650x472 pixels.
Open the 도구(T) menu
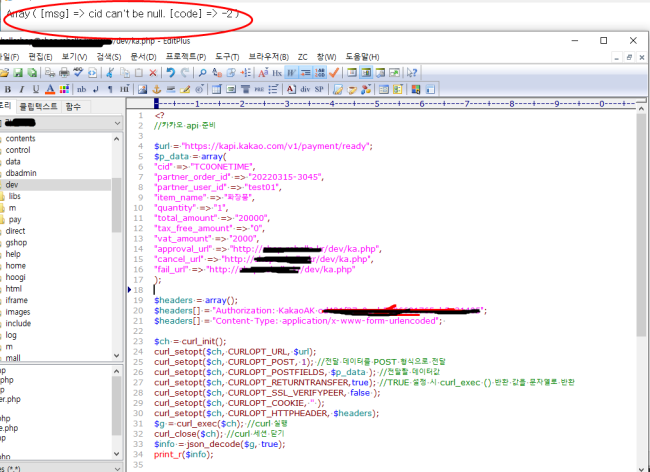227,57
